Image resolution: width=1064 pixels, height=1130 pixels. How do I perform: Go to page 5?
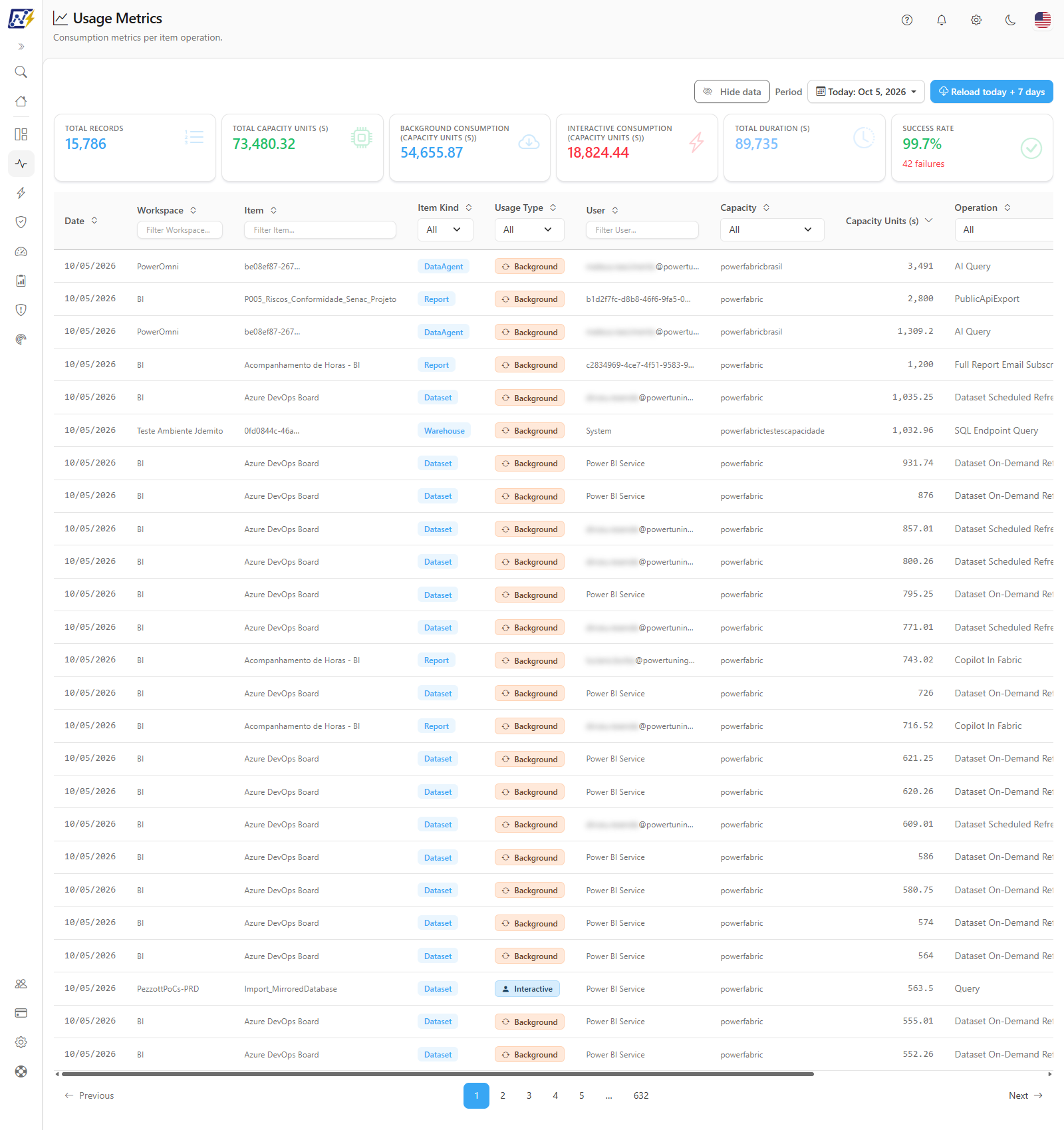pyautogui.click(x=582, y=1095)
